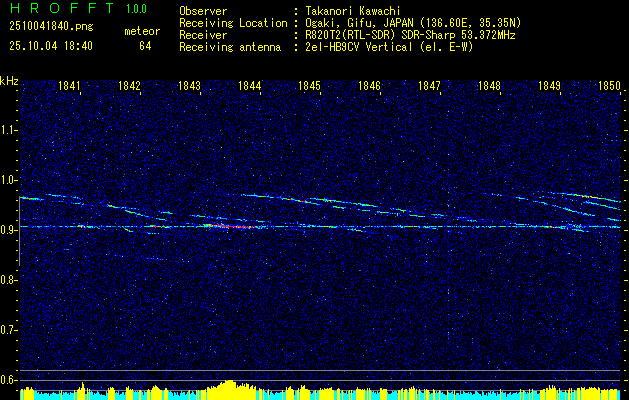Click the bright red echo near 1843
629x400 pixels.
[229, 227]
